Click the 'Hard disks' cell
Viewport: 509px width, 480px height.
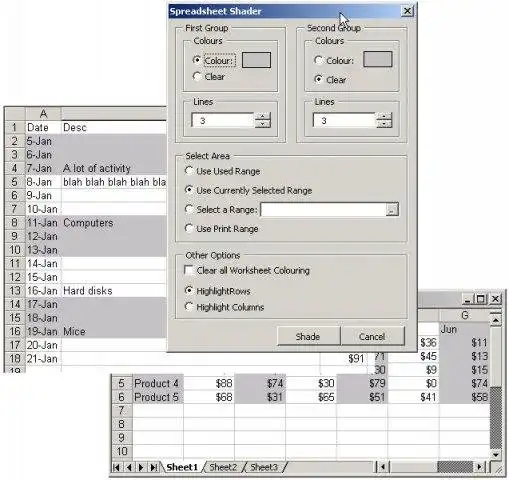[x=114, y=291]
